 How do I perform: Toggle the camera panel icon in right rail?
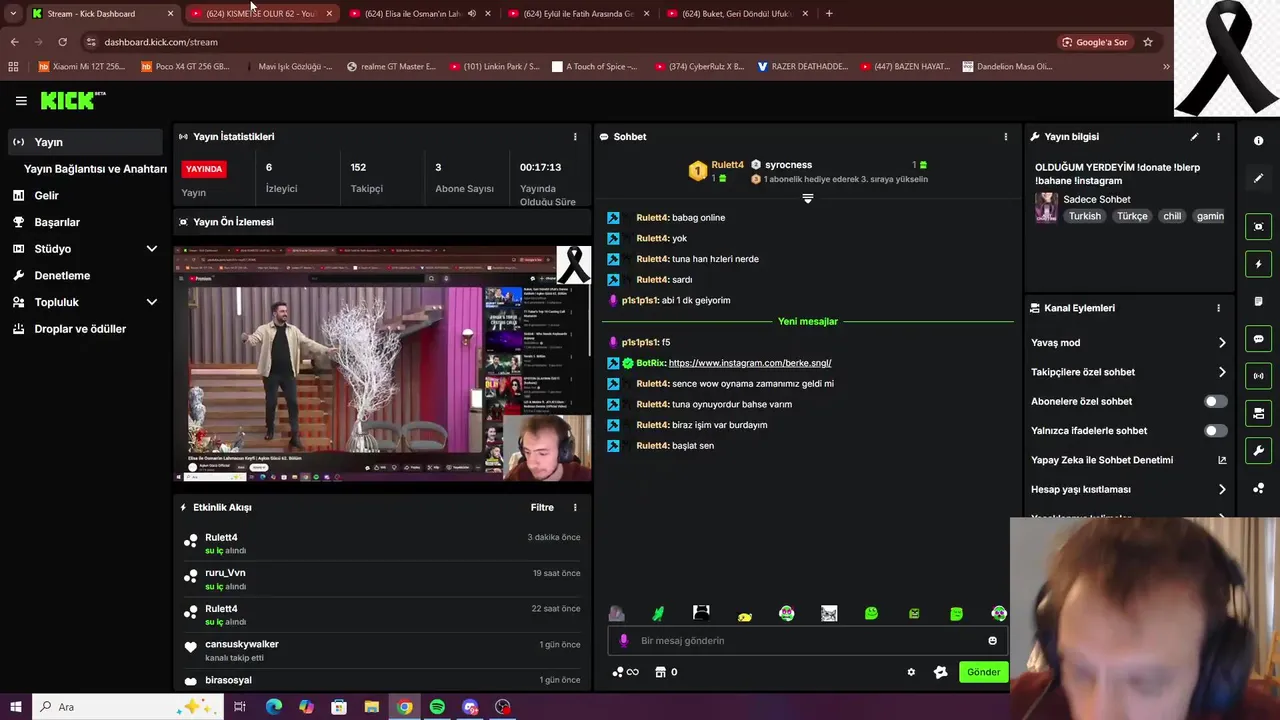(x=1259, y=413)
